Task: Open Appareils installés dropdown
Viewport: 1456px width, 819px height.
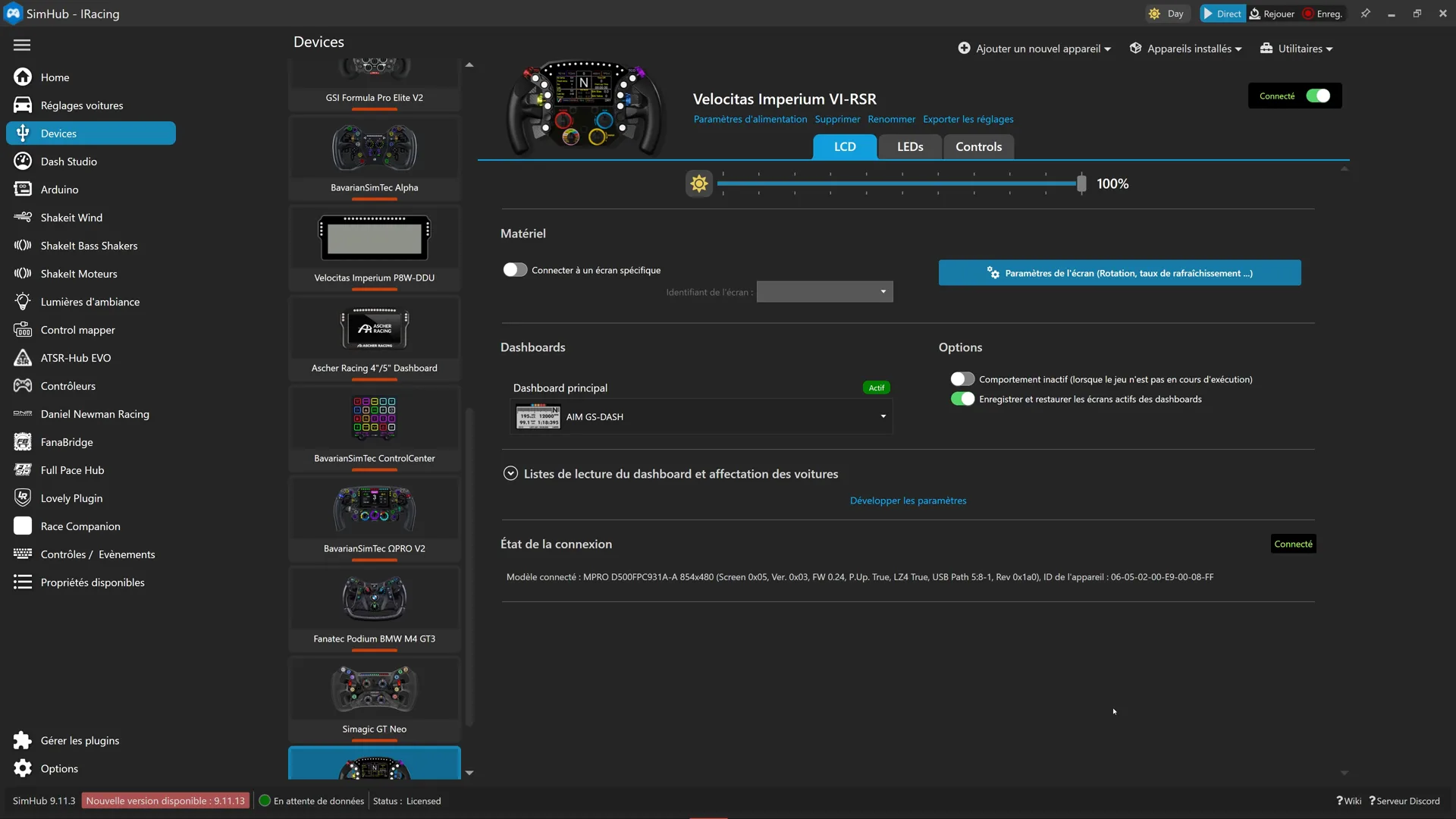Action: 1186,49
